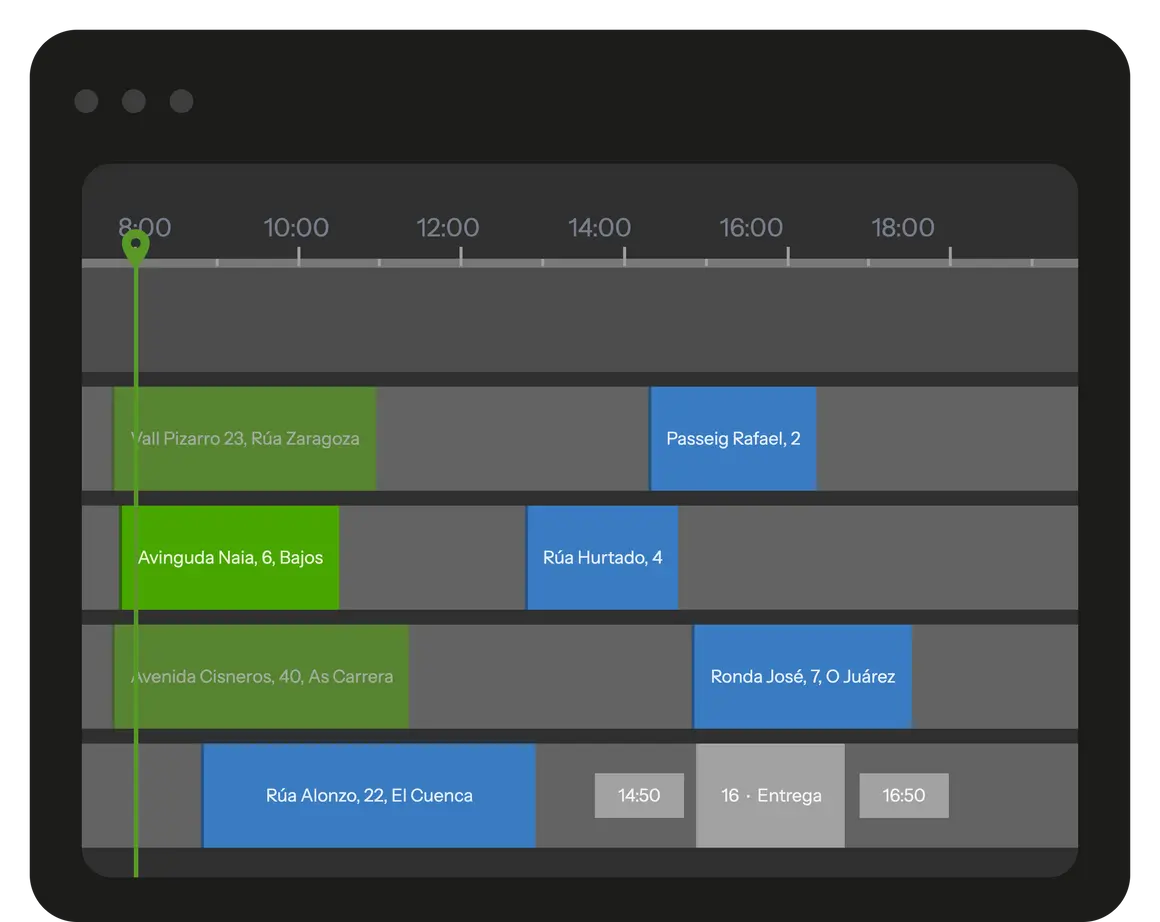1160x922 pixels.
Task: Select the 16 · Entrega delivery slot
Action: pyautogui.click(x=770, y=796)
